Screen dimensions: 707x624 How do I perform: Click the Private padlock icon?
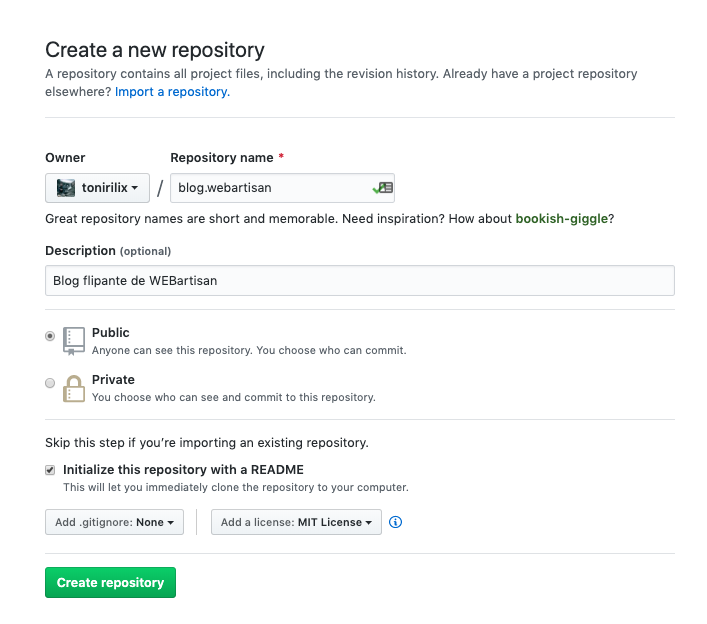point(73,388)
